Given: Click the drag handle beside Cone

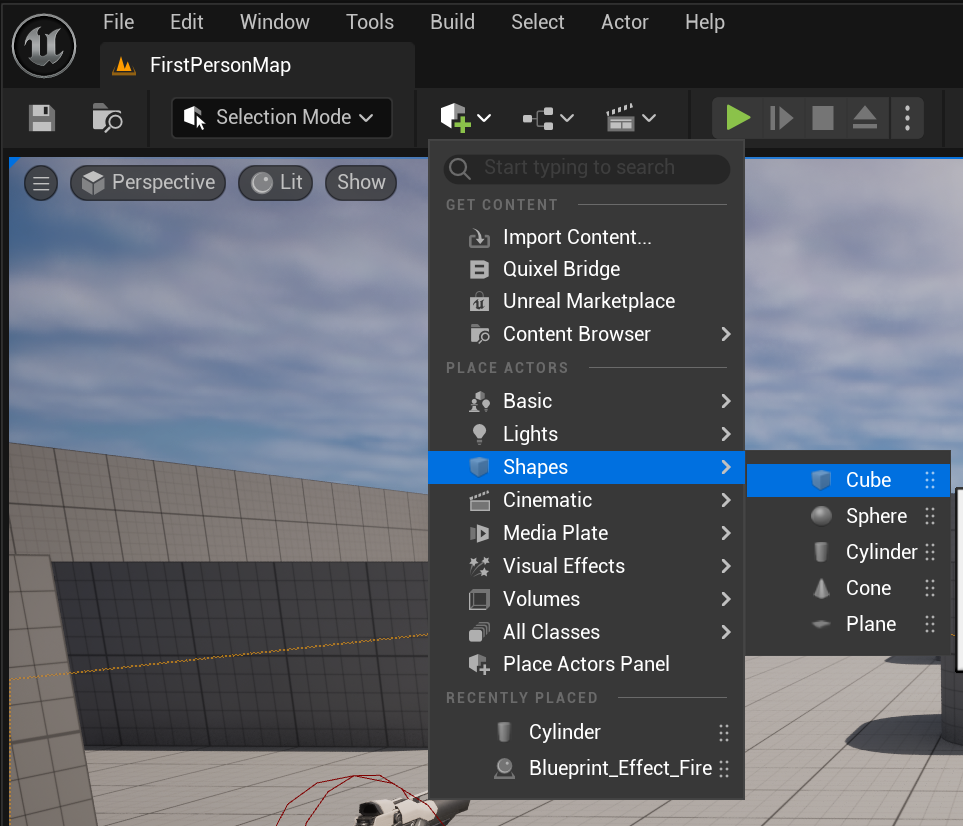Looking at the screenshot, I should 930,588.
